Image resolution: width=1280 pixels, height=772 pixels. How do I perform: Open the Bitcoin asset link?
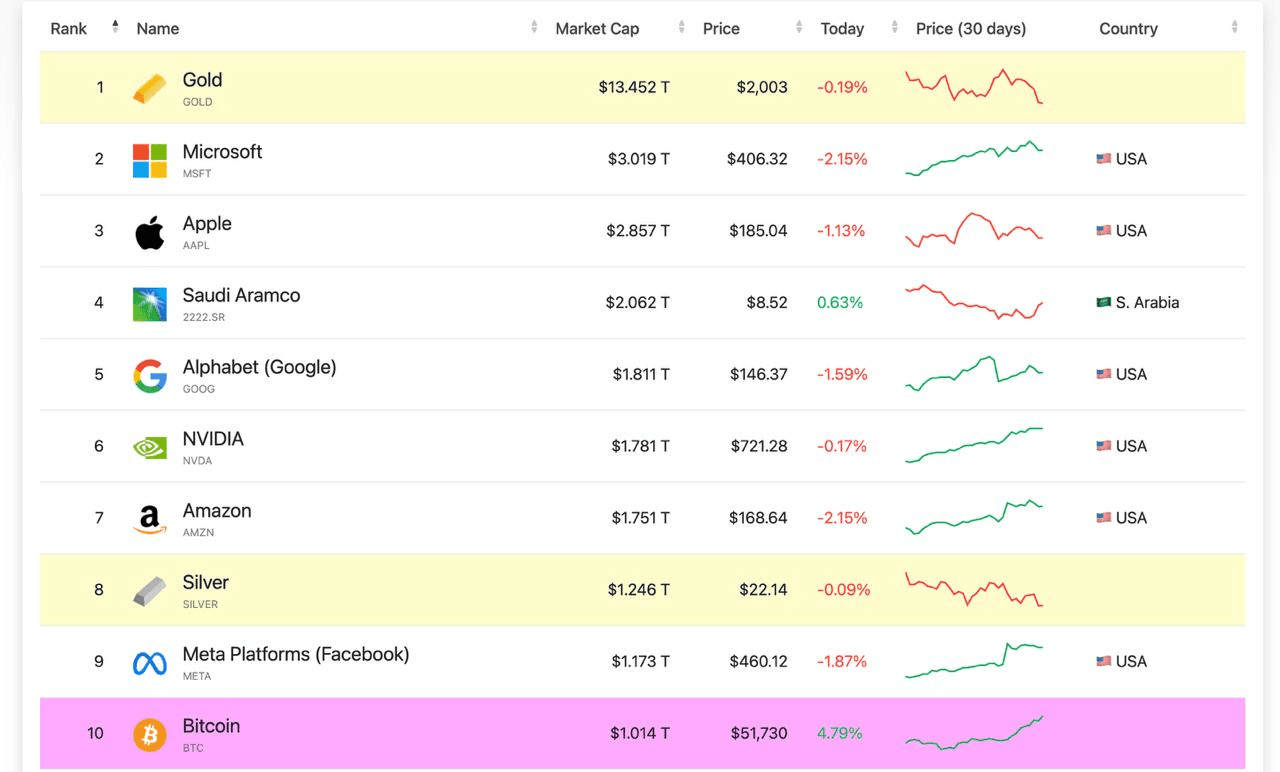[x=211, y=727]
